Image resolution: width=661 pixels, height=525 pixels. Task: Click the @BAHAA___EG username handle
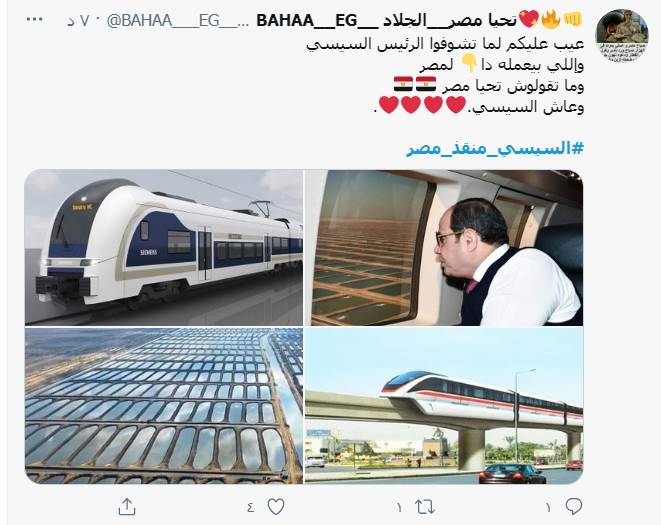pos(178,20)
